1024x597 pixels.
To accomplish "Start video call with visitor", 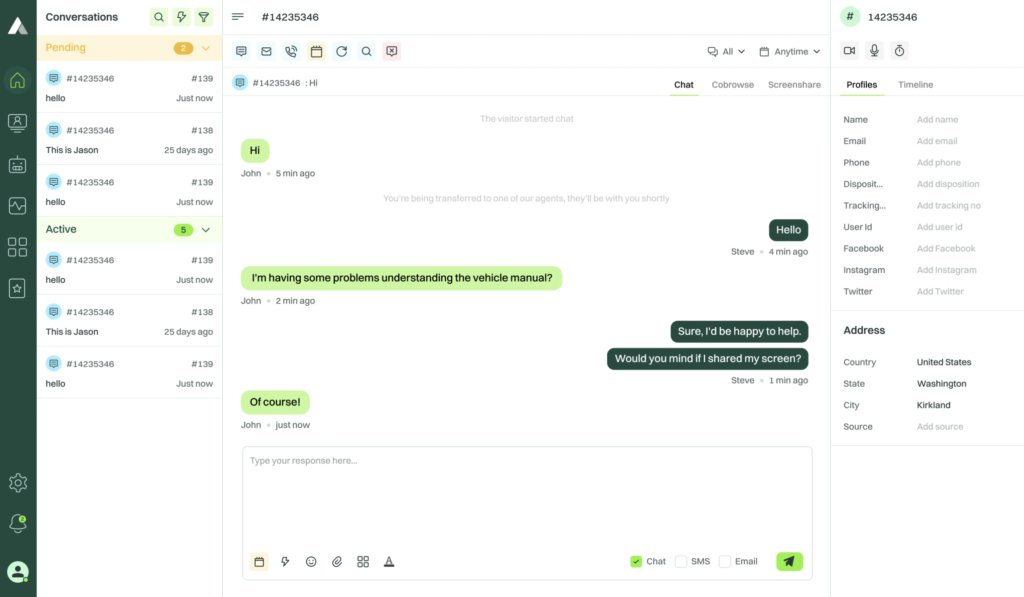I will pyautogui.click(x=849, y=51).
